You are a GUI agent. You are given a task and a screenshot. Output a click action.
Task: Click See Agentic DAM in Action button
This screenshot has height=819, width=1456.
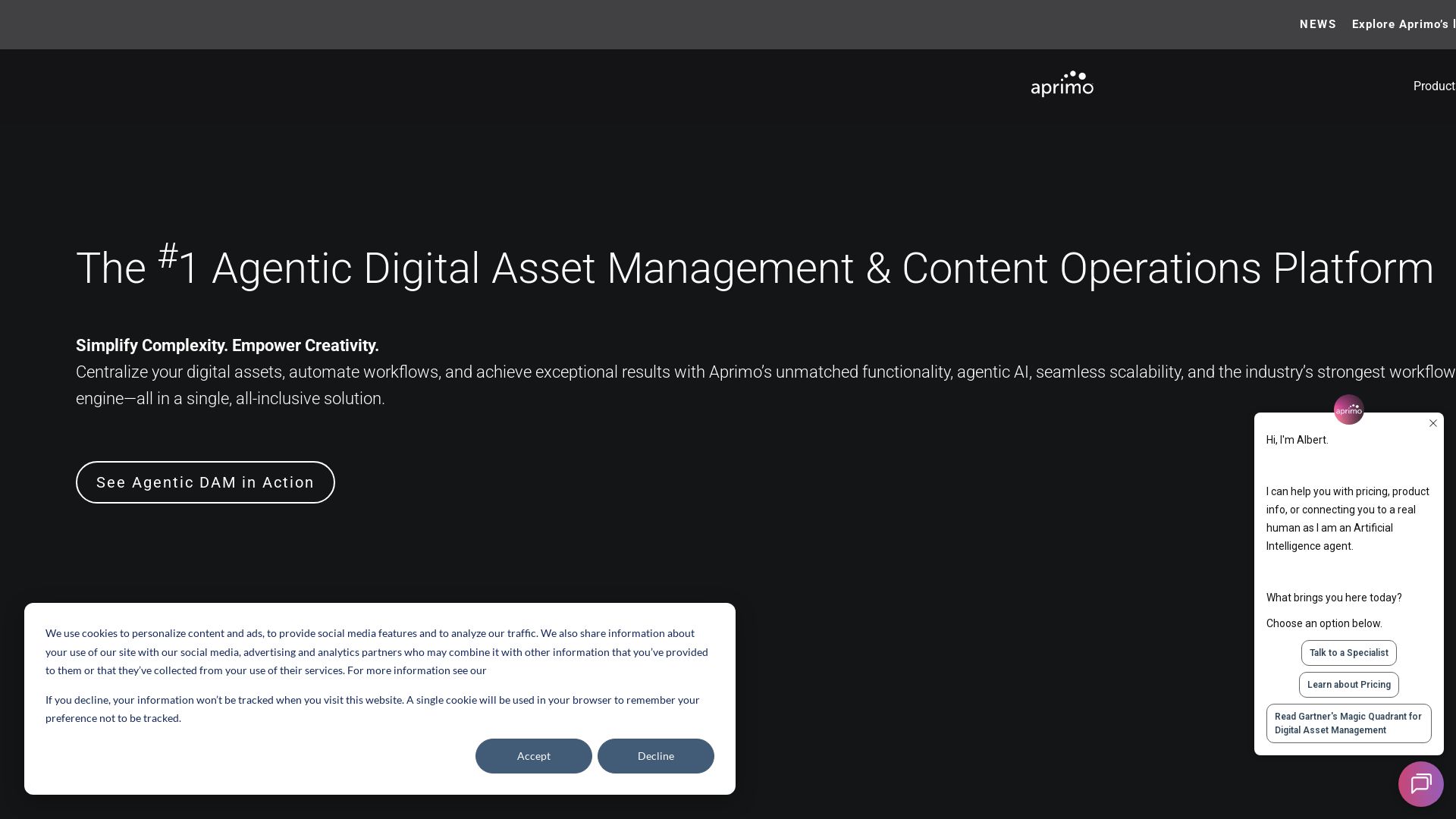coord(206,482)
